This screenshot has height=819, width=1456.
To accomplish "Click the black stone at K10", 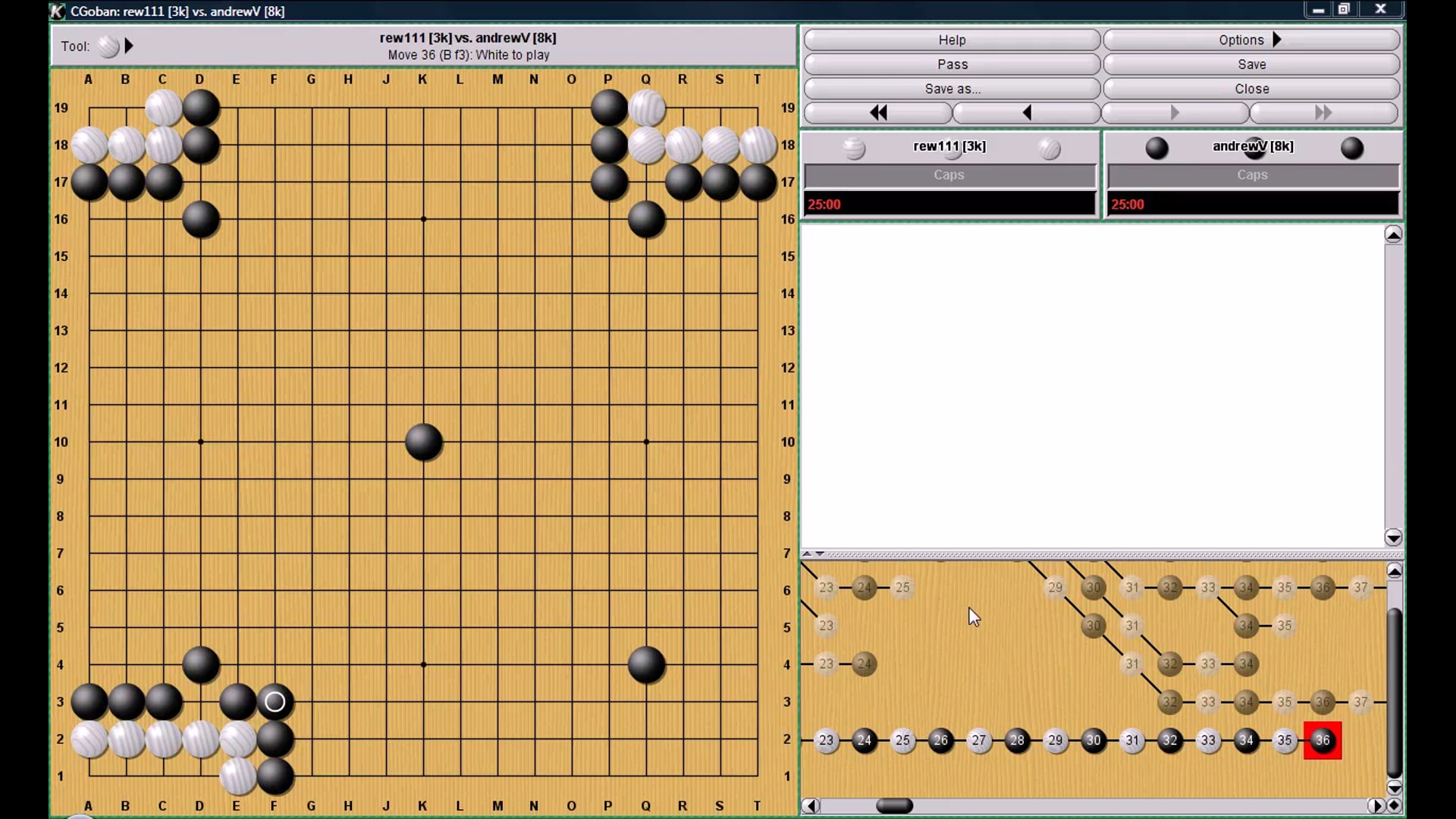I will 423,442.
